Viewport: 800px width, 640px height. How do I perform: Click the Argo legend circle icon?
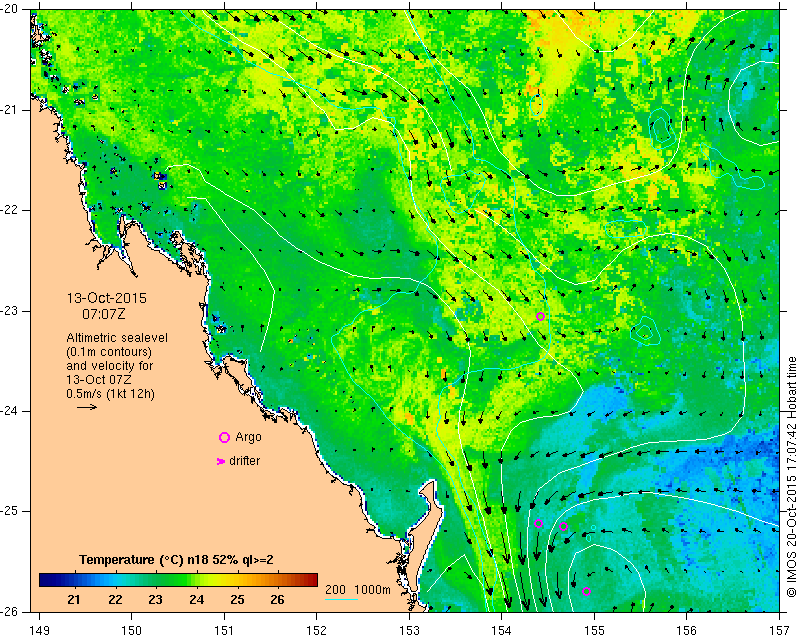point(224,437)
